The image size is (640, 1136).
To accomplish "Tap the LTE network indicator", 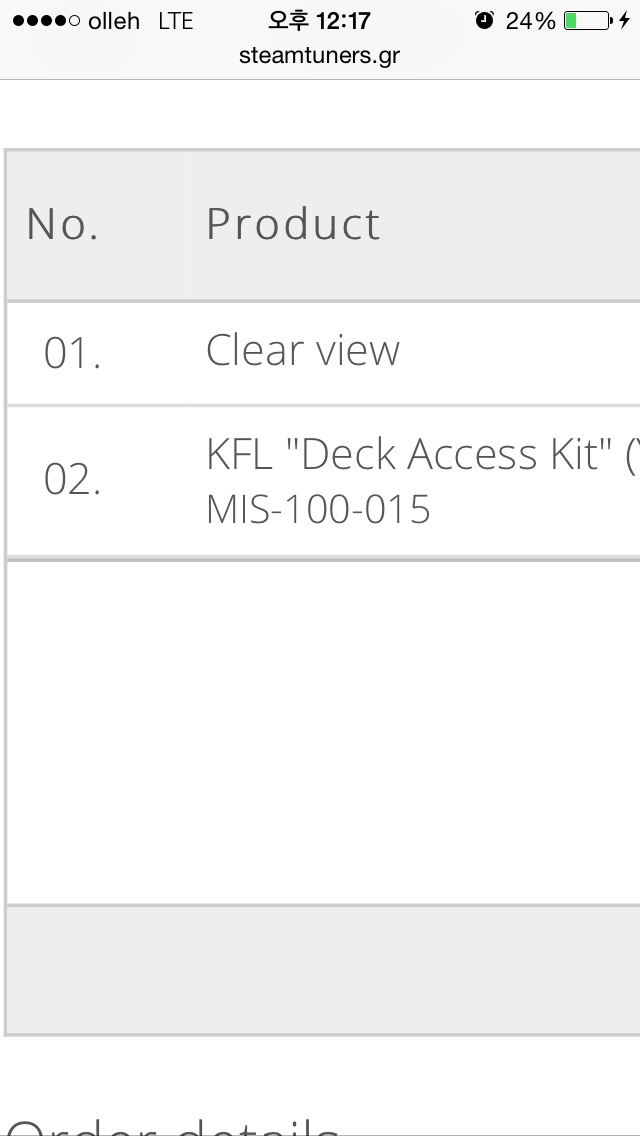I will (176, 21).
